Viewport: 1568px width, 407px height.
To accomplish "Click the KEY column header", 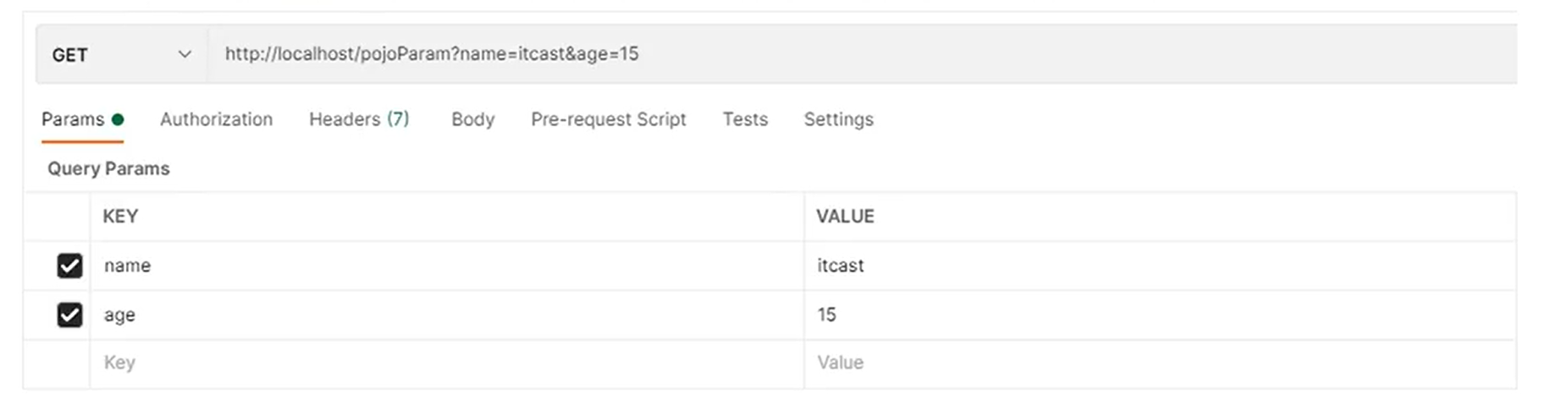I will coord(120,217).
